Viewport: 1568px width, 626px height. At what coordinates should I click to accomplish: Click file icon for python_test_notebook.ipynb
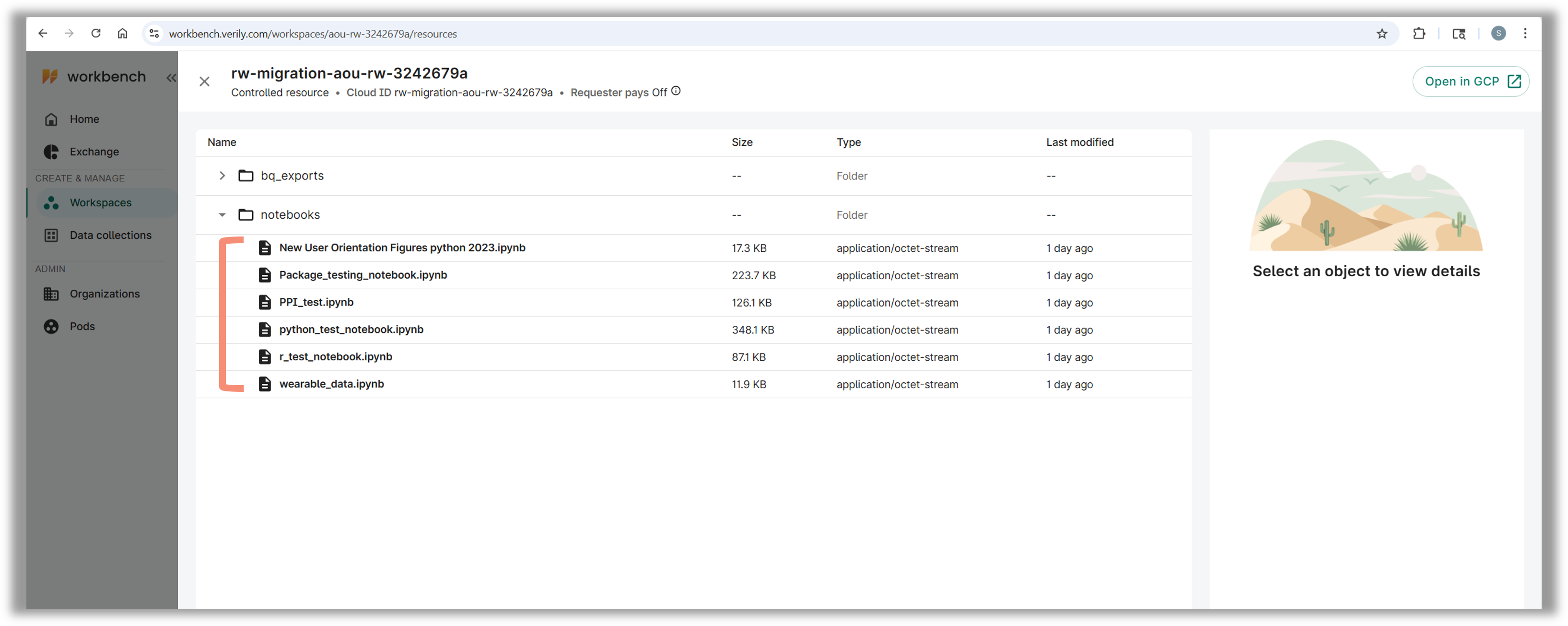[265, 330]
